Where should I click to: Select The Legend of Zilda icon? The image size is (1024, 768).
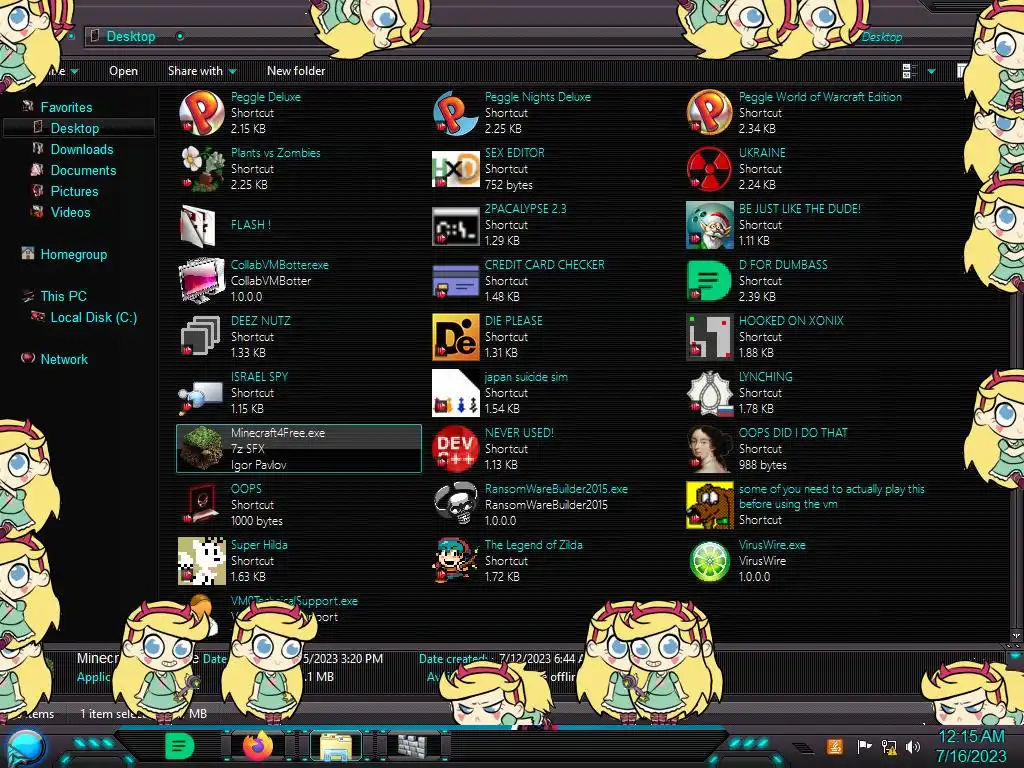(x=456, y=561)
